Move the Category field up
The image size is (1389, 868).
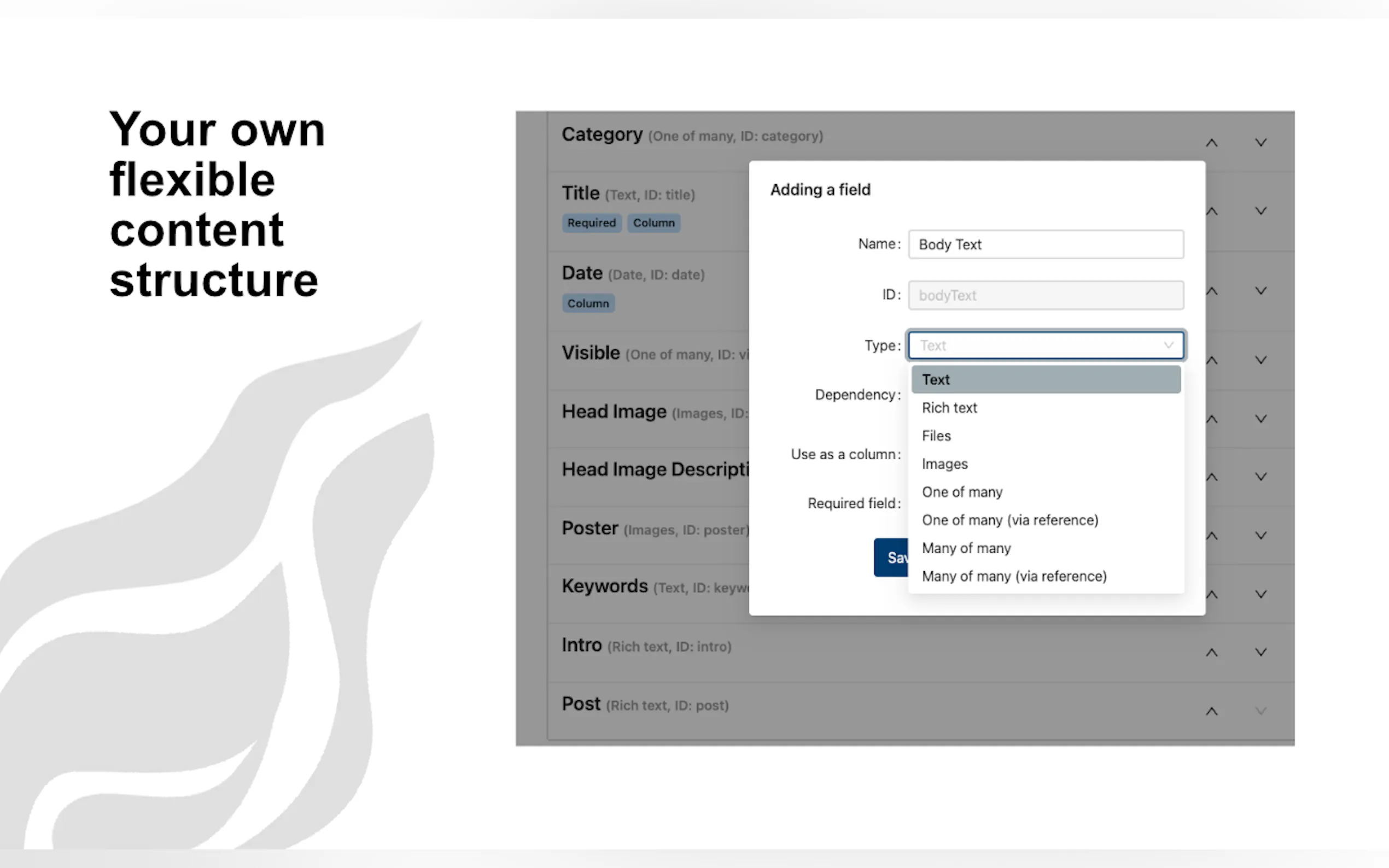point(1212,142)
